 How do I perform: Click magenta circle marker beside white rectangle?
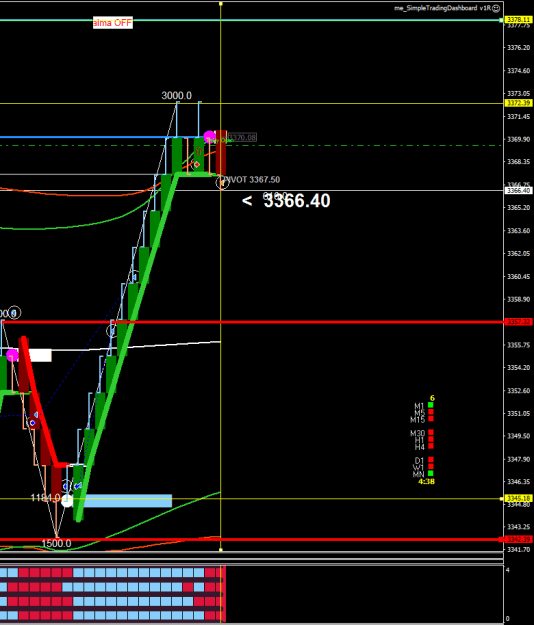12,355
